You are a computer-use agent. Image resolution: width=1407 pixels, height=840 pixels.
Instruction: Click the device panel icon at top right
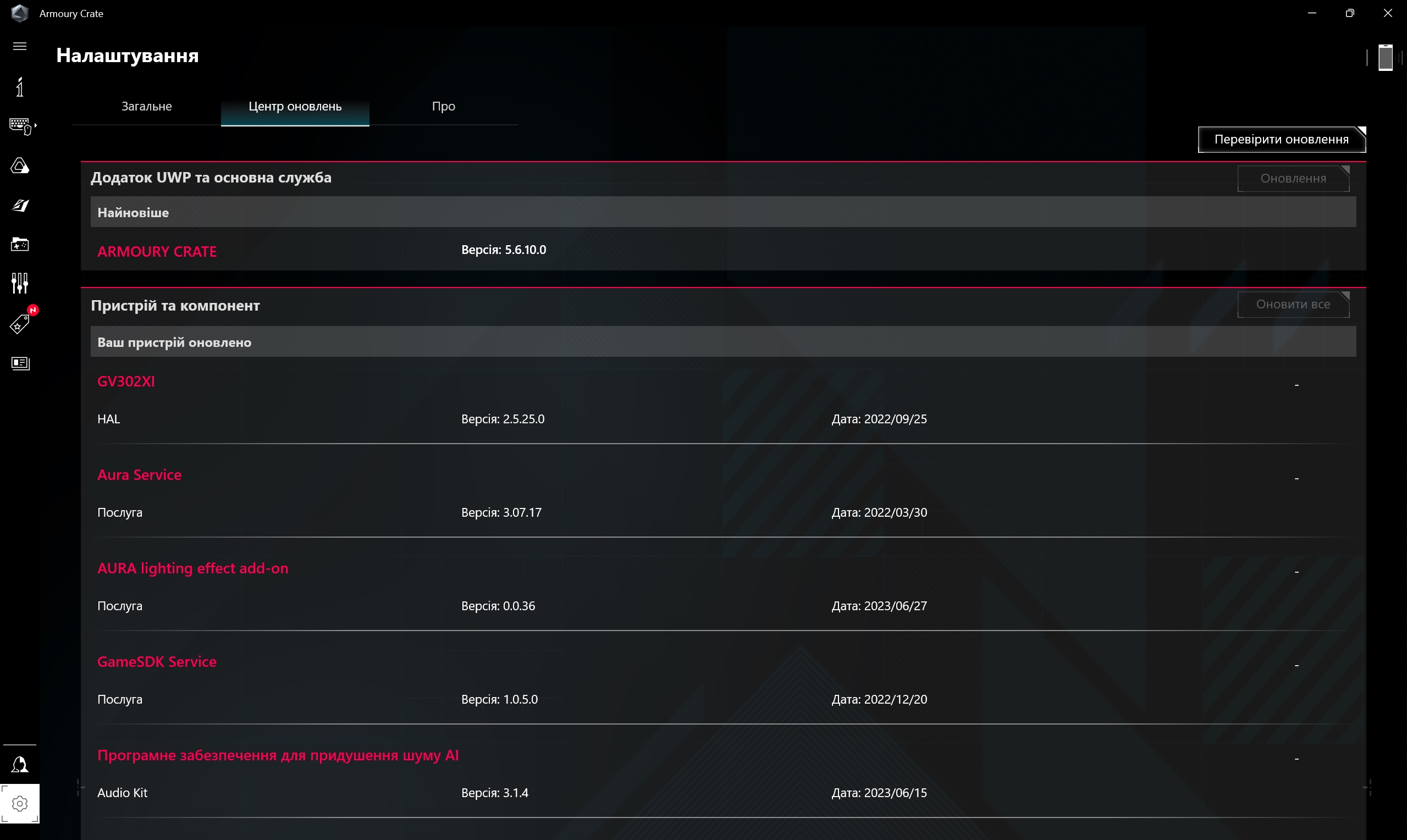pyautogui.click(x=1384, y=57)
